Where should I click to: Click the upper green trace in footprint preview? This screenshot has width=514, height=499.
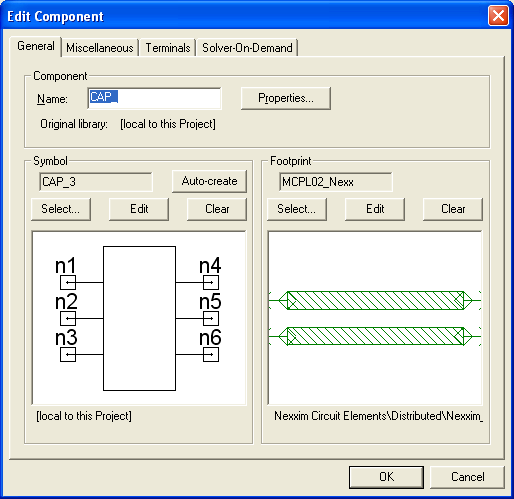click(x=375, y=300)
